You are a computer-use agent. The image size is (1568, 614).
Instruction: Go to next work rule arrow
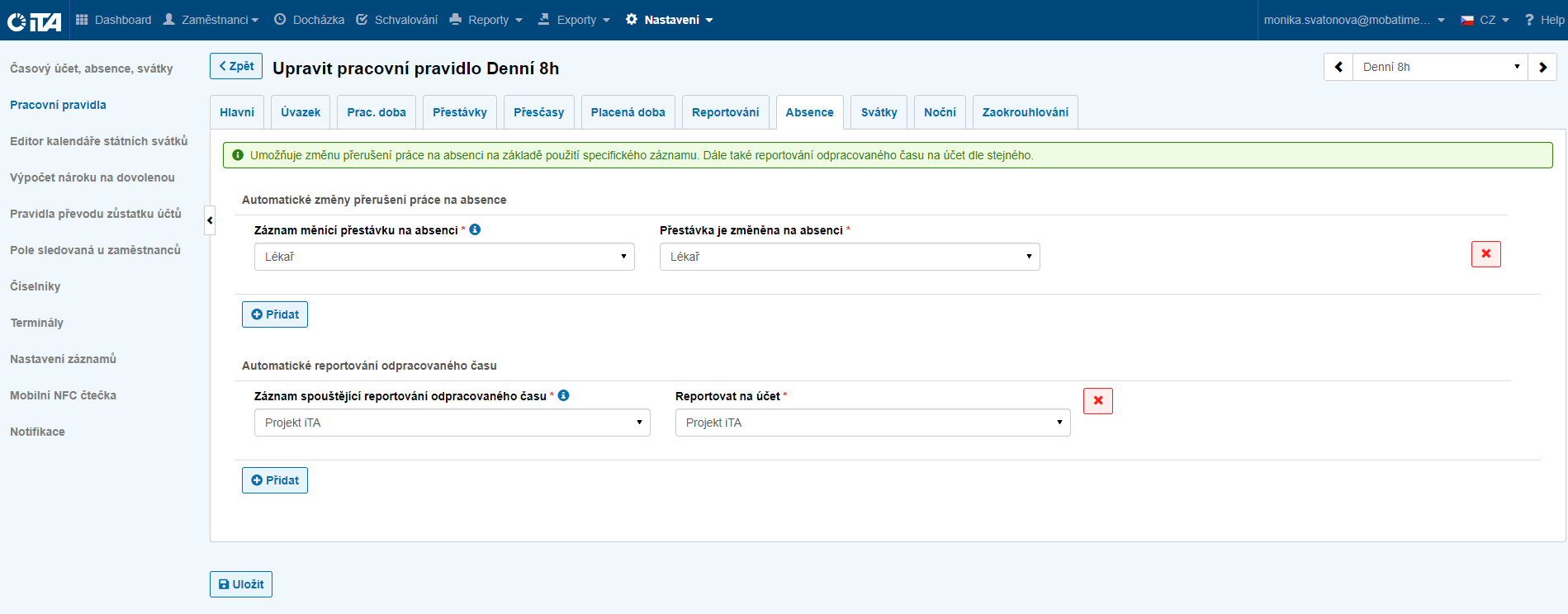(x=1542, y=67)
